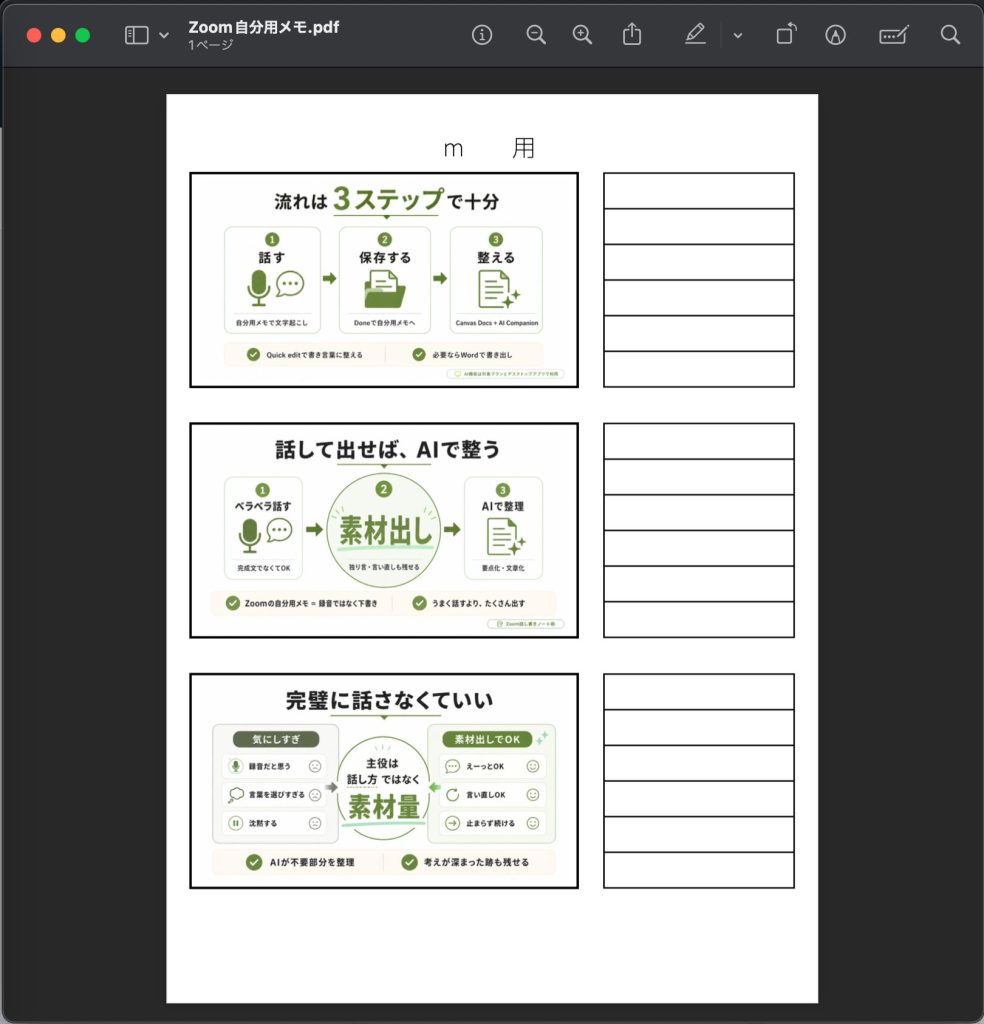The width and height of the screenshot is (984, 1024).
Task: Rotate the page with rotate button
Action: (x=786, y=34)
